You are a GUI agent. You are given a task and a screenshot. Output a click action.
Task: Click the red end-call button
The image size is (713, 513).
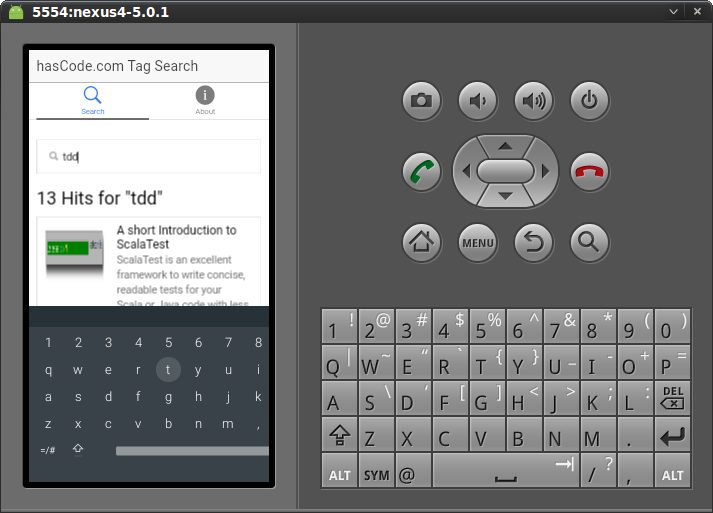pos(589,172)
